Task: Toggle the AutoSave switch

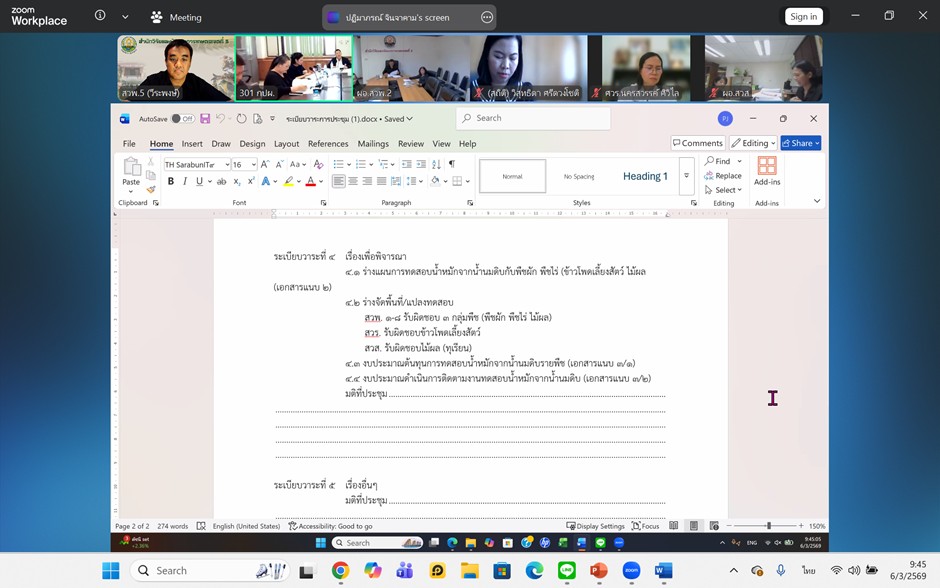Action: pos(182,118)
